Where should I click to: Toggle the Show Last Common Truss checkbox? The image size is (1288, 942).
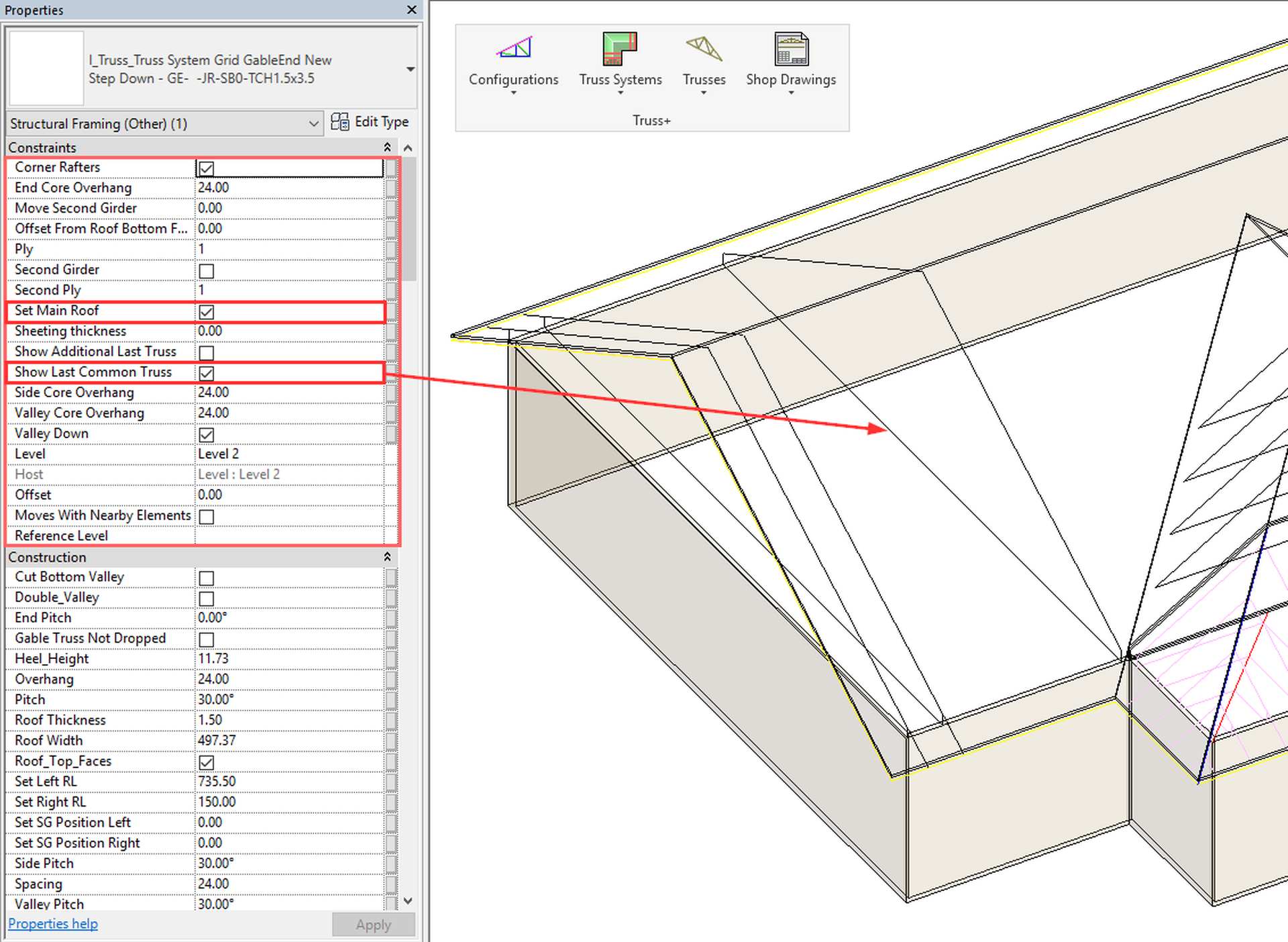point(206,374)
